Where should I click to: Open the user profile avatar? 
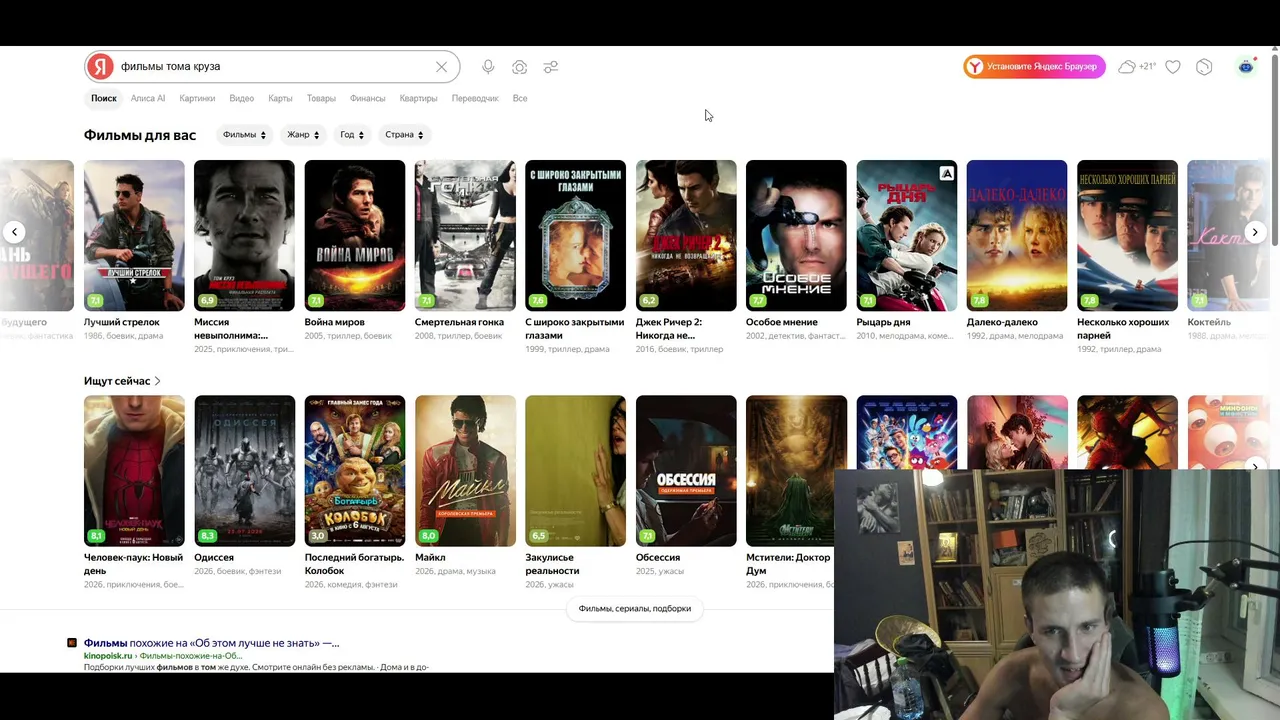pos(1246,67)
